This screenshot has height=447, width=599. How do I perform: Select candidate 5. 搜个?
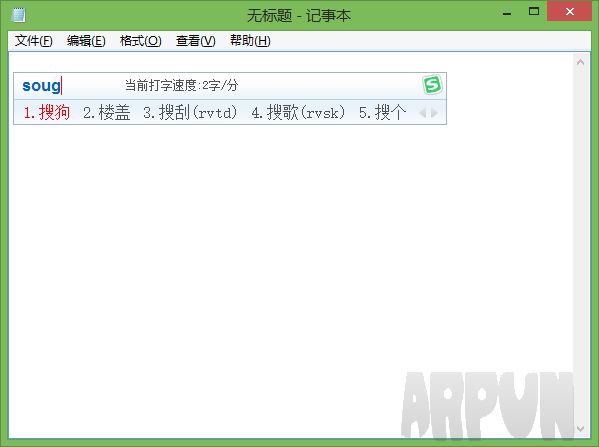click(382, 113)
